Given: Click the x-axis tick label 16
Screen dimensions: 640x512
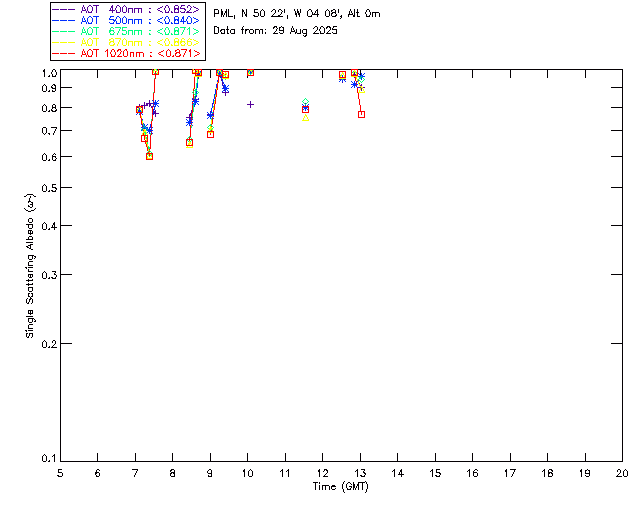Looking at the screenshot, I should click(x=473, y=473).
